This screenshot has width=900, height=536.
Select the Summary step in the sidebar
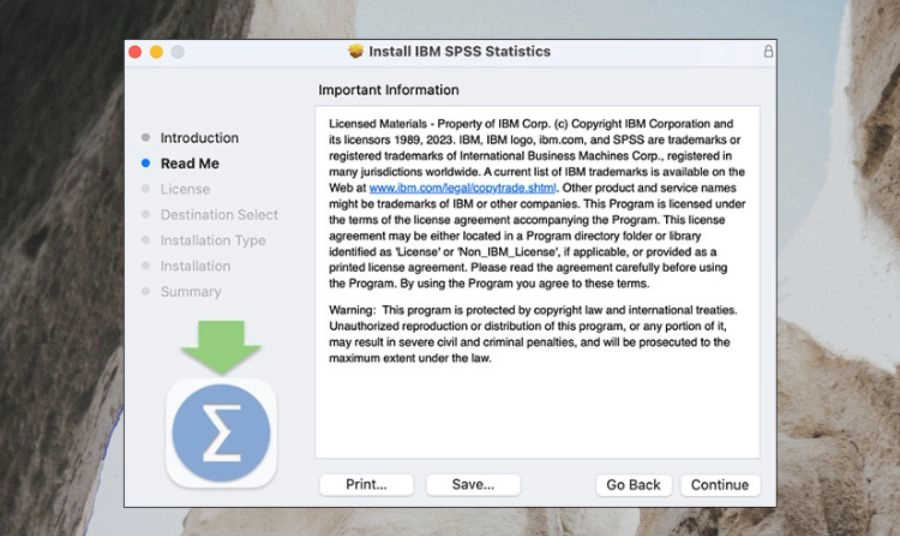click(190, 292)
